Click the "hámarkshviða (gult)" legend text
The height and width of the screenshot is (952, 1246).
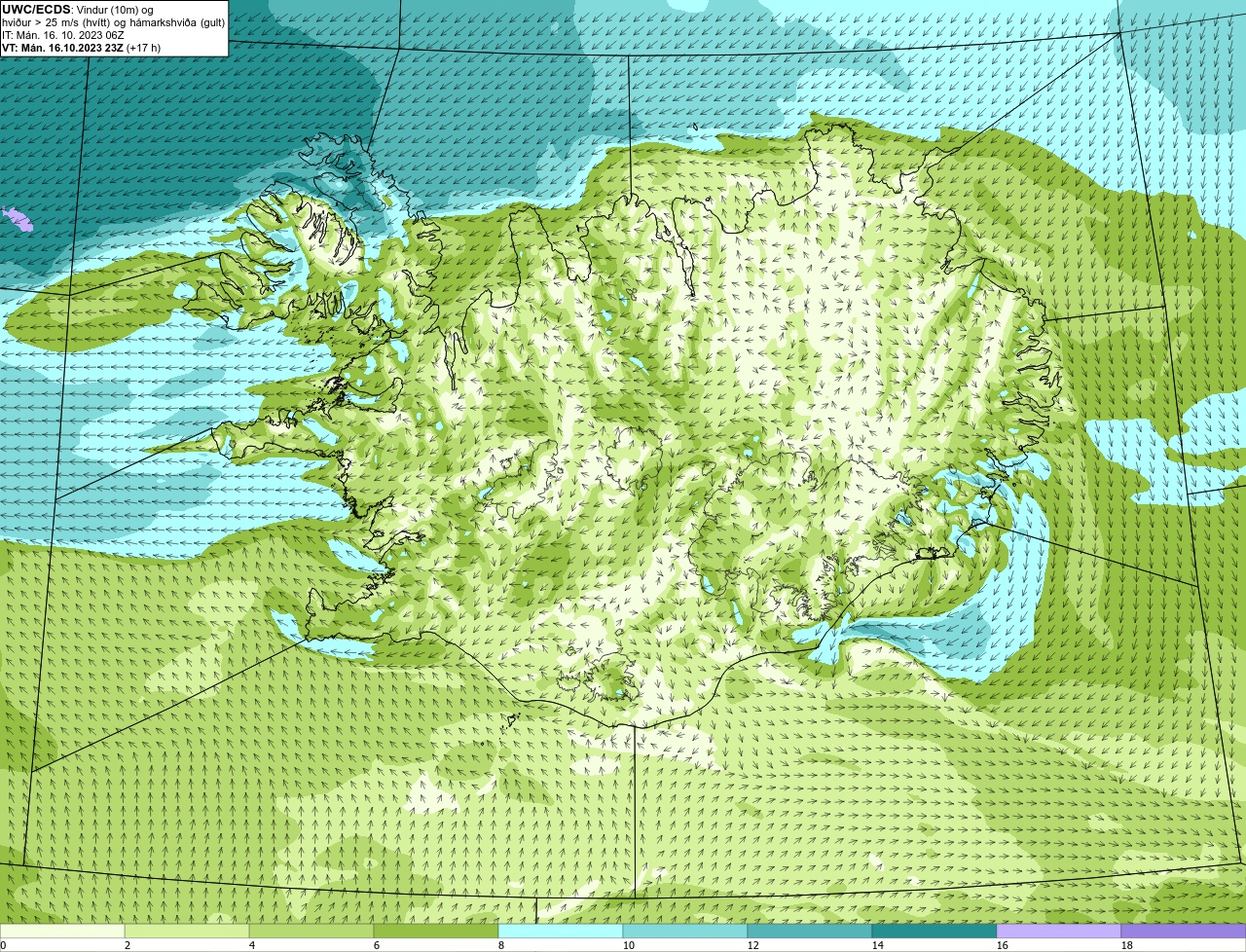[x=177, y=22]
